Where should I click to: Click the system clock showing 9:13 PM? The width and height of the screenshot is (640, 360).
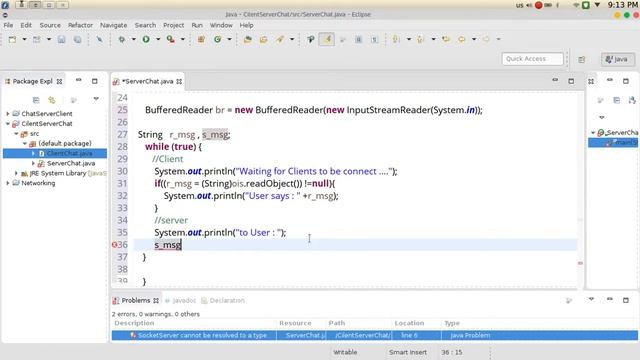tap(622, 5)
